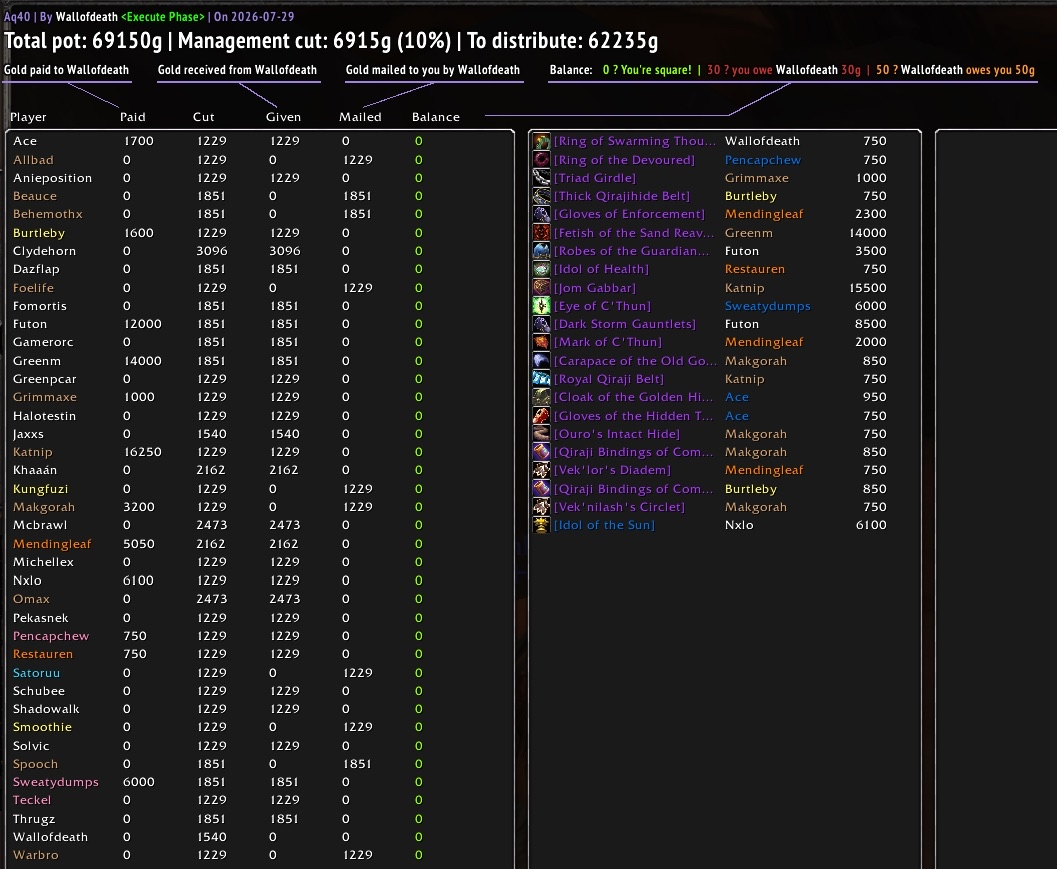Click the Satoruu player row
This screenshot has width=1057, height=869.
pos(260,673)
